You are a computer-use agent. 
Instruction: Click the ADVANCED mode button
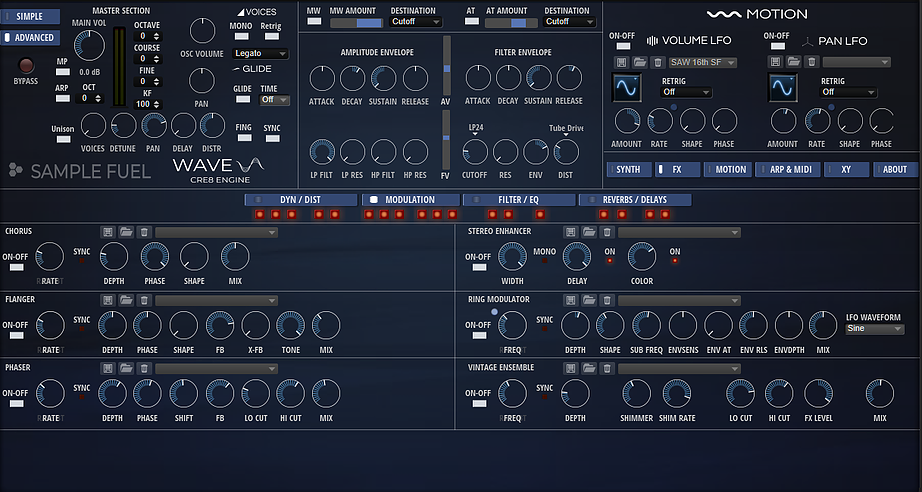click(x=29, y=38)
